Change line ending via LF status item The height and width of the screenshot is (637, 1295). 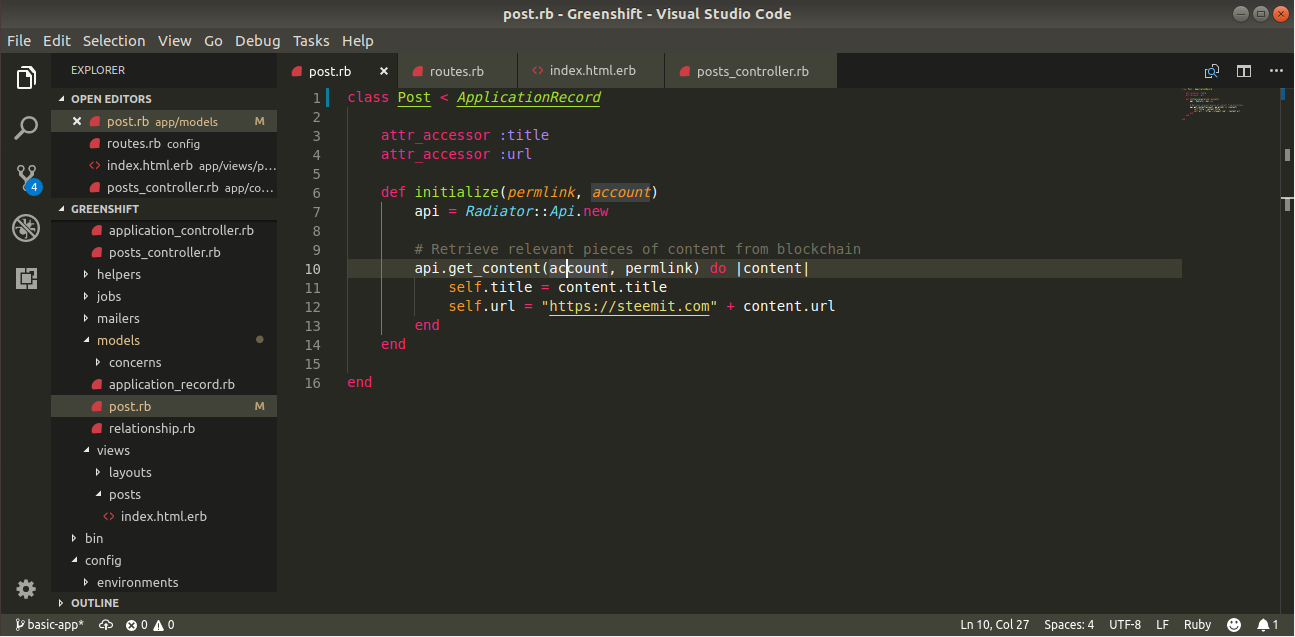coord(1162,624)
